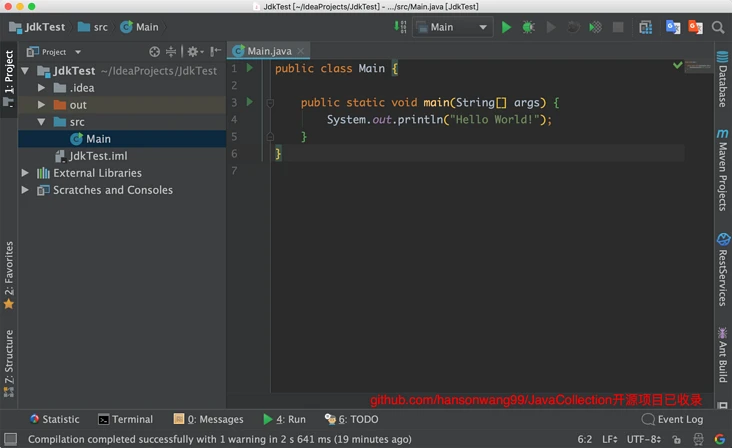Start debugging with the green bug icon
The width and height of the screenshot is (732, 448).
pyautogui.click(x=528, y=27)
